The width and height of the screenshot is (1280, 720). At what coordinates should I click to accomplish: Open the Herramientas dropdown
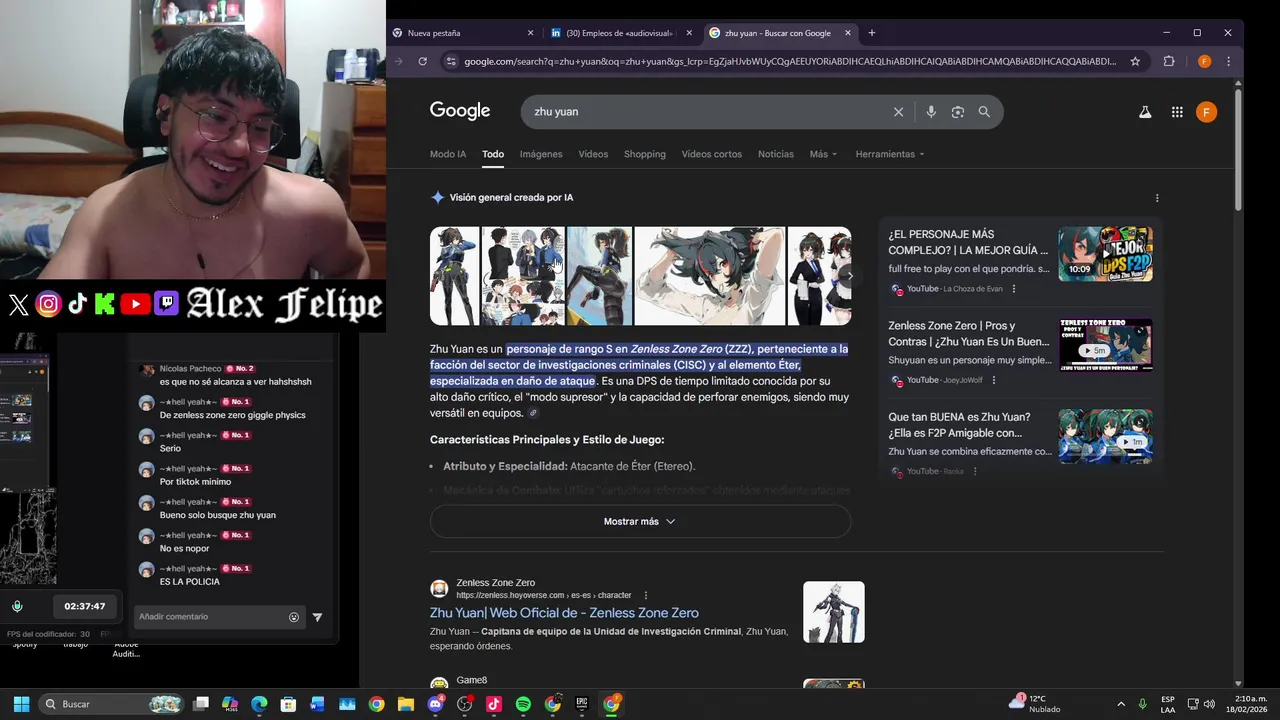(x=890, y=154)
